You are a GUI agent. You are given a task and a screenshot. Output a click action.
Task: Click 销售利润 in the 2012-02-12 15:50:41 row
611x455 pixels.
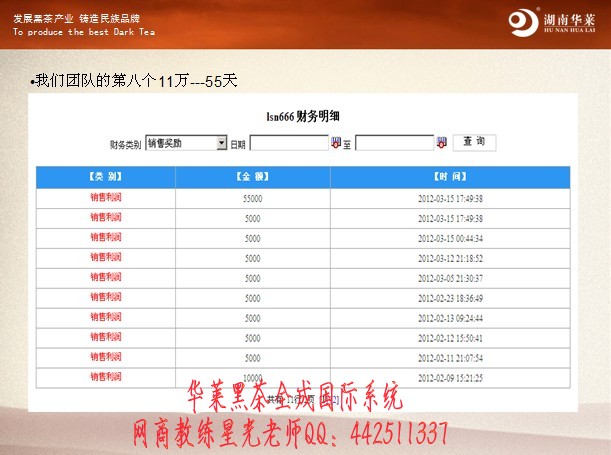[106, 337]
